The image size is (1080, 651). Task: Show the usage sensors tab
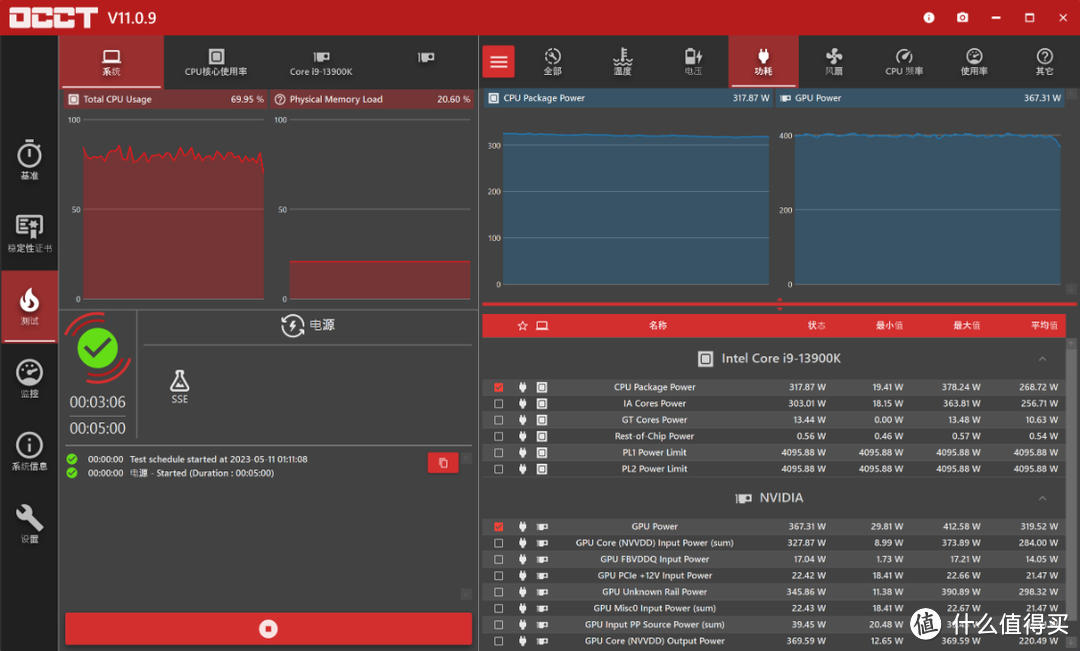click(974, 62)
